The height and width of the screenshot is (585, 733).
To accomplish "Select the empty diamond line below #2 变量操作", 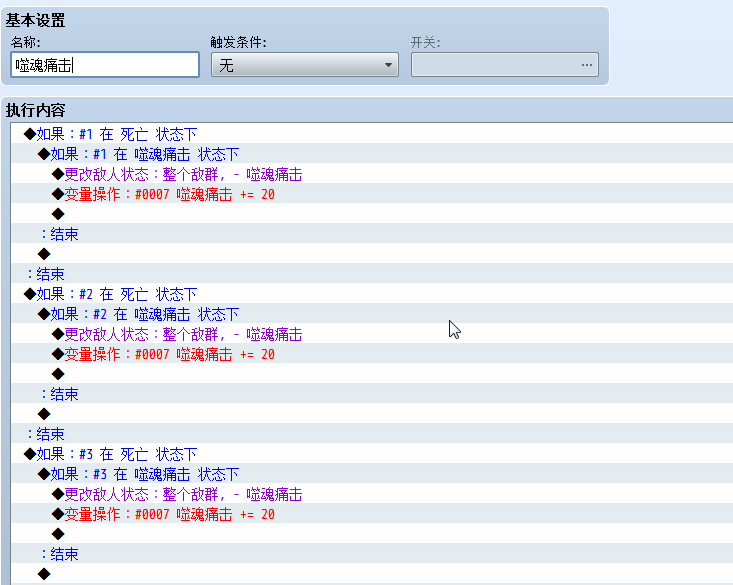I will click(x=372, y=374).
